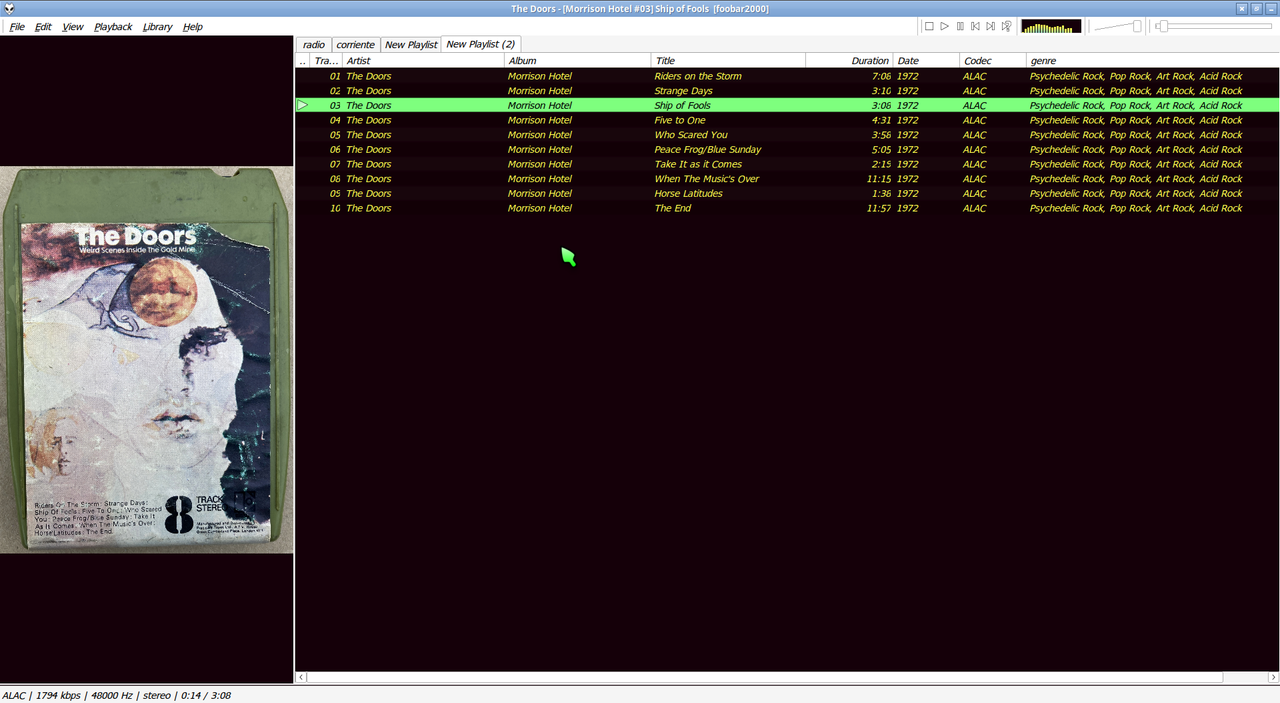The width and height of the screenshot is (1280, 703).
Task: Sort by the Album column header
Action: coord(578,61)
